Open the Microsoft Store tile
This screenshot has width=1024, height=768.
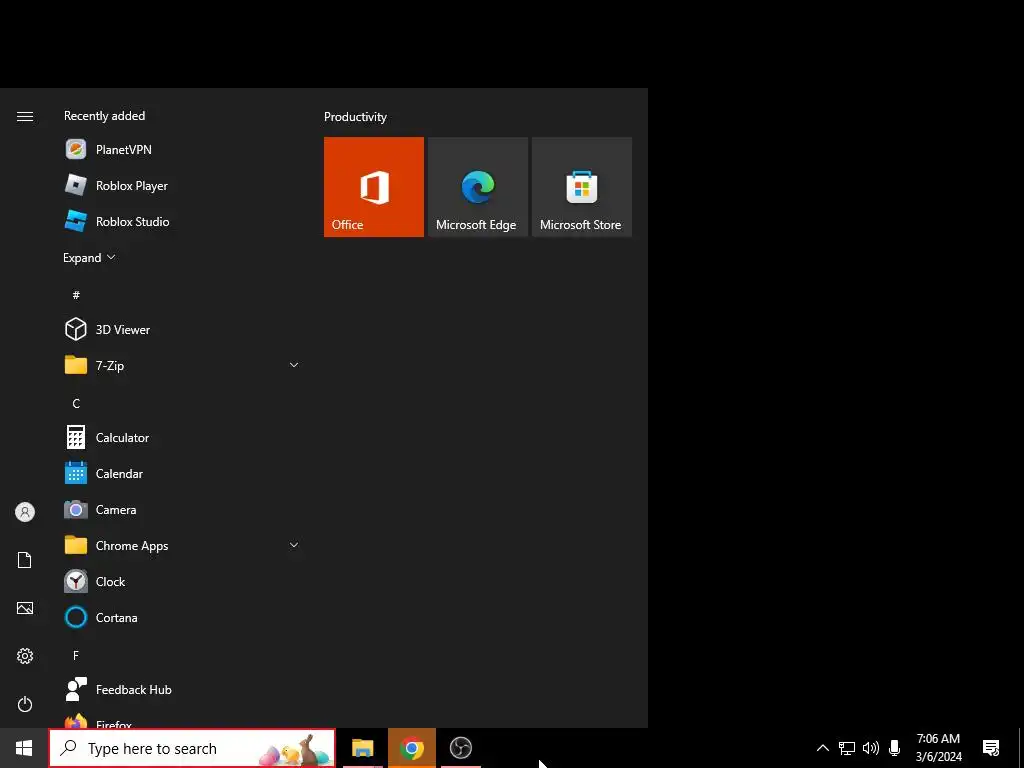[582, 187]
